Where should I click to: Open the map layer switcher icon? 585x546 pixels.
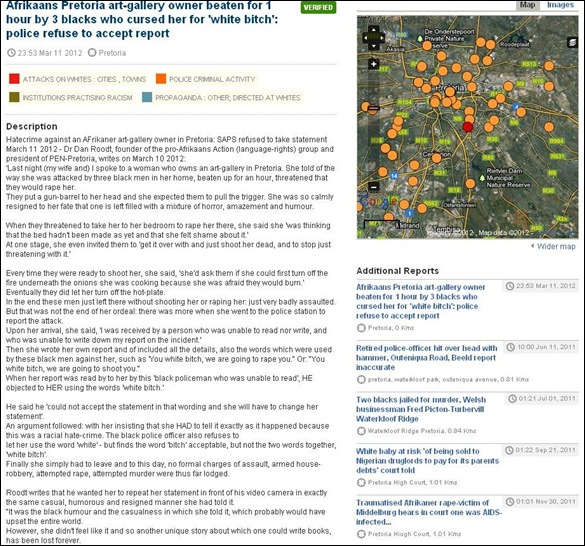click(572, 43)
